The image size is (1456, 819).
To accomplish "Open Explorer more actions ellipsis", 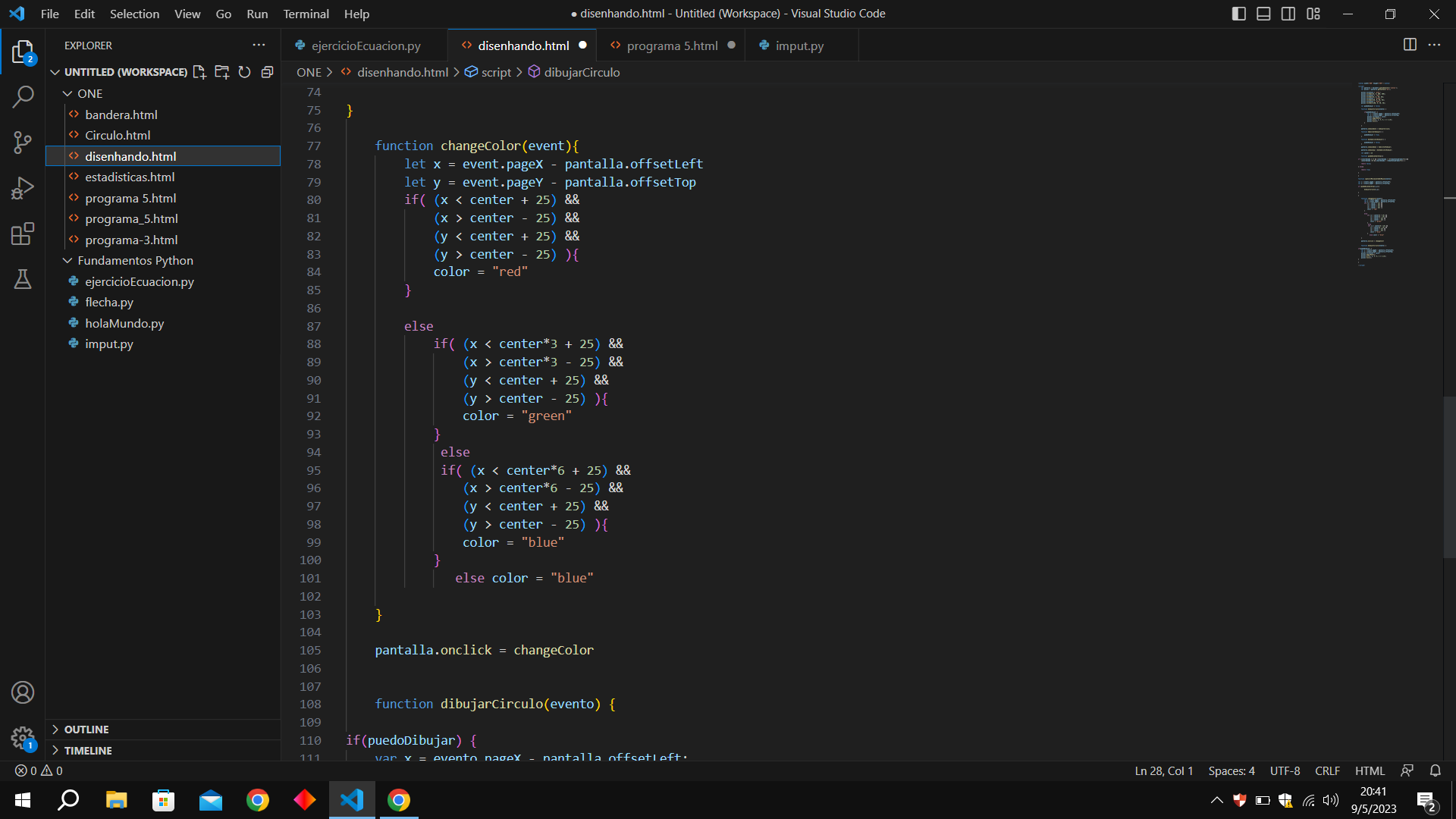I will (259, 45).
